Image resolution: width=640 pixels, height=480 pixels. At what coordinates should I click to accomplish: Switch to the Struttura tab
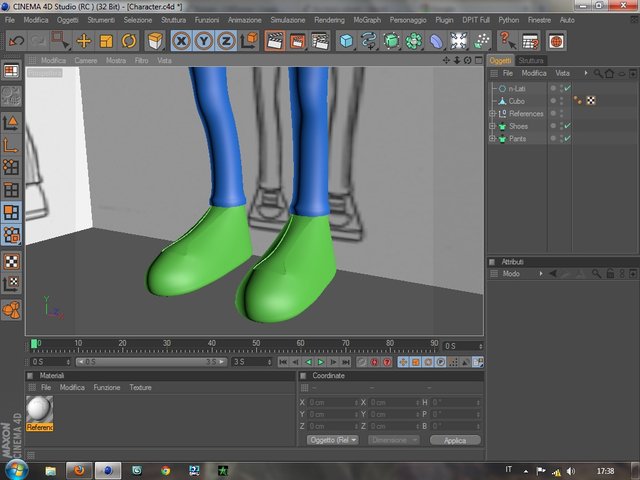click(x=531, y=61)
